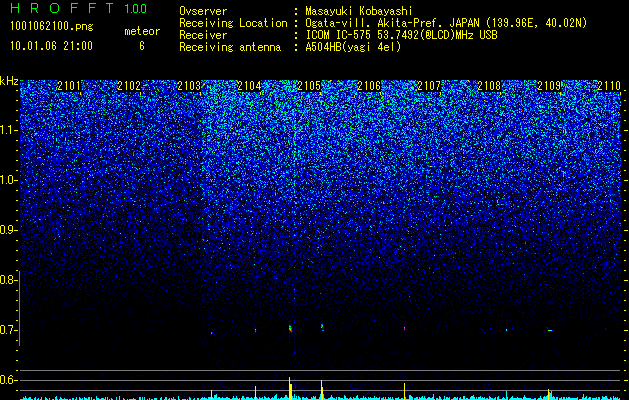Click the strongest meteor echo near 2105
The image size is (629, 400).
[x=290, y=328]
